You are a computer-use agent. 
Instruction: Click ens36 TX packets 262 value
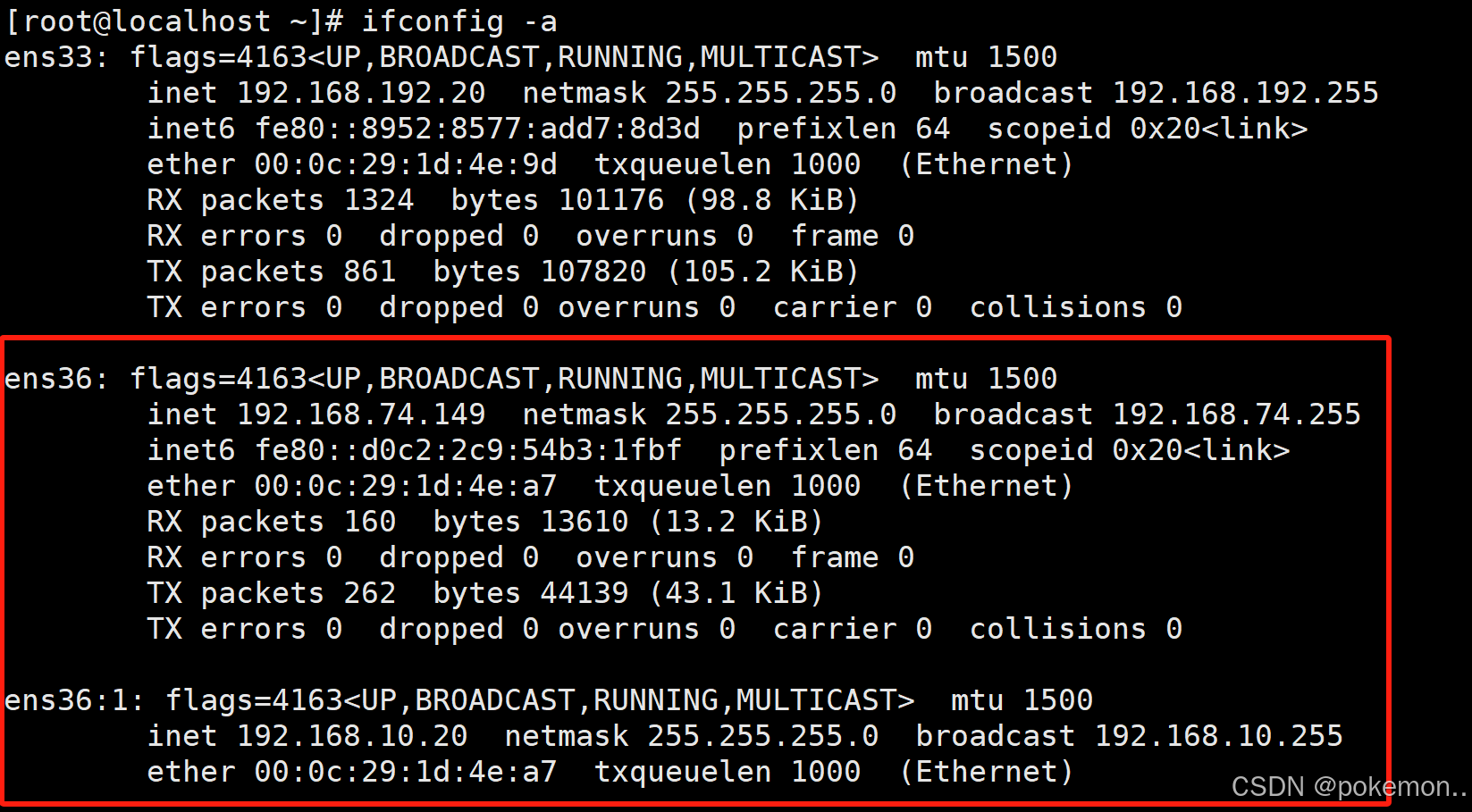pos(370,593)
